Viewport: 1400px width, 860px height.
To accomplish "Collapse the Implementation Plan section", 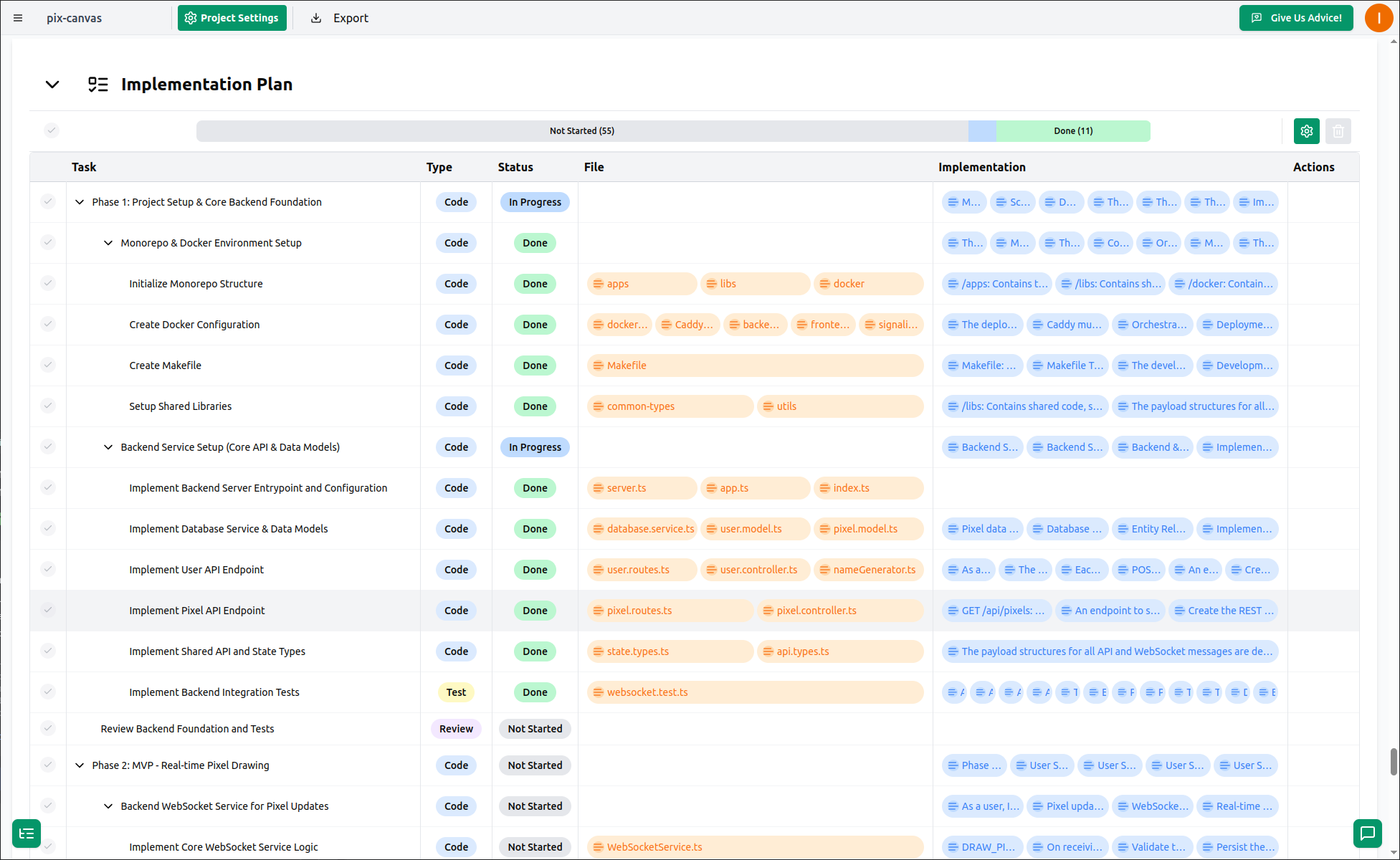I will point(52,84).
